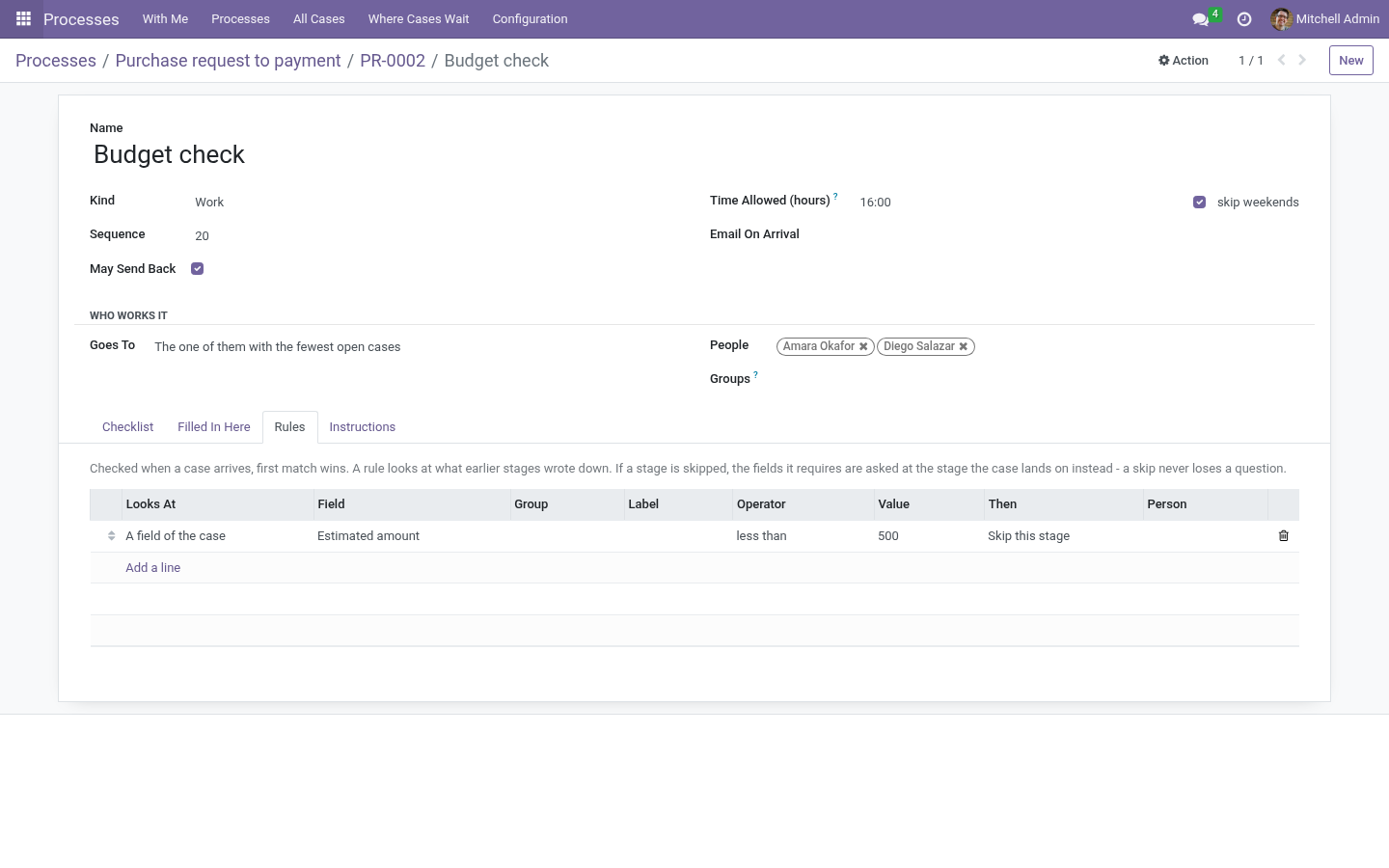
Task: Open Where Cases Wait menu
Action: [x=419, y=19]
